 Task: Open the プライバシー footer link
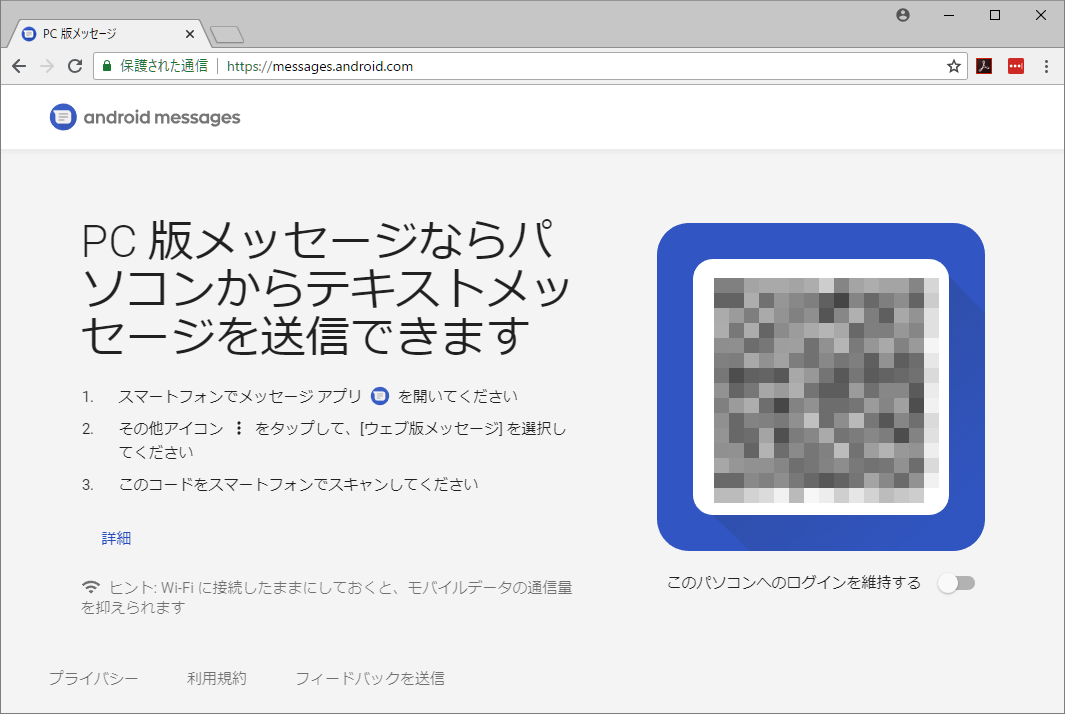coord(93,678)
